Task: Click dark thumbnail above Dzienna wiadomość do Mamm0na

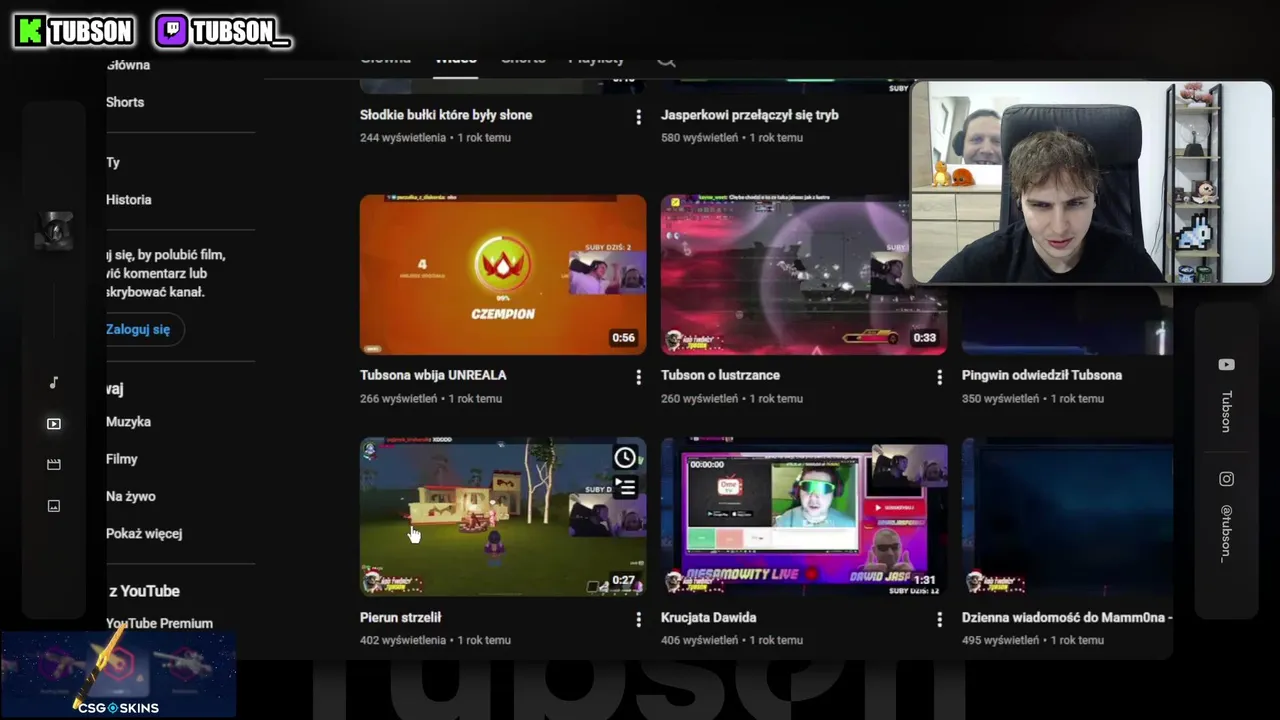Action: tap(1067, 516)
